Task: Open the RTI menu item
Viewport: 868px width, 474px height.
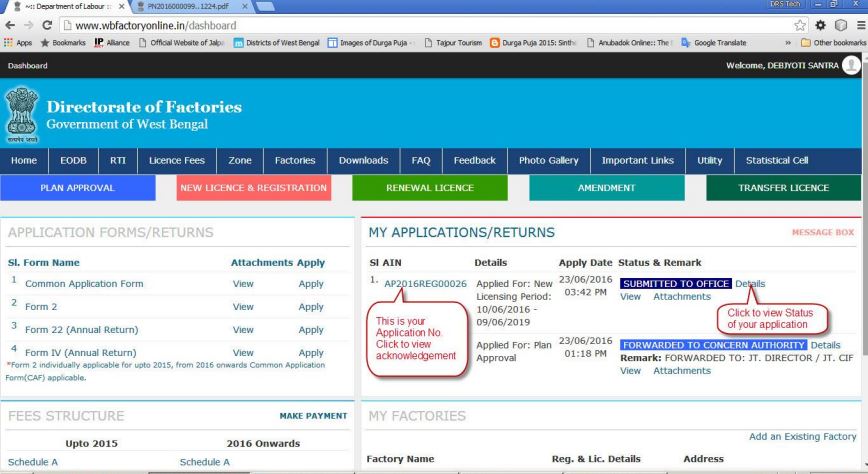Action: [118, 161]
